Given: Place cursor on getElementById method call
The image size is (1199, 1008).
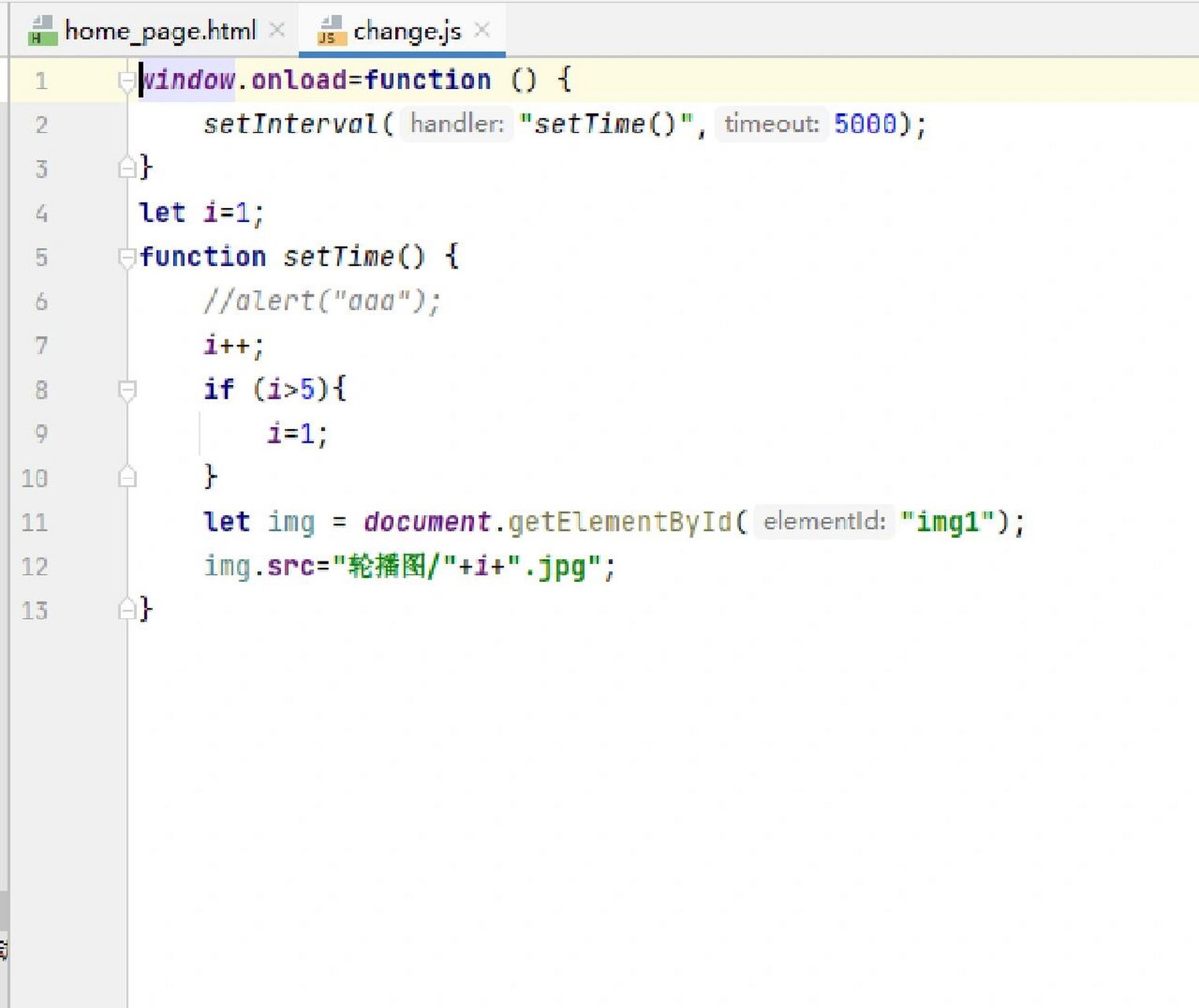Looking at the screenshot, I should [x=619, y=521].
